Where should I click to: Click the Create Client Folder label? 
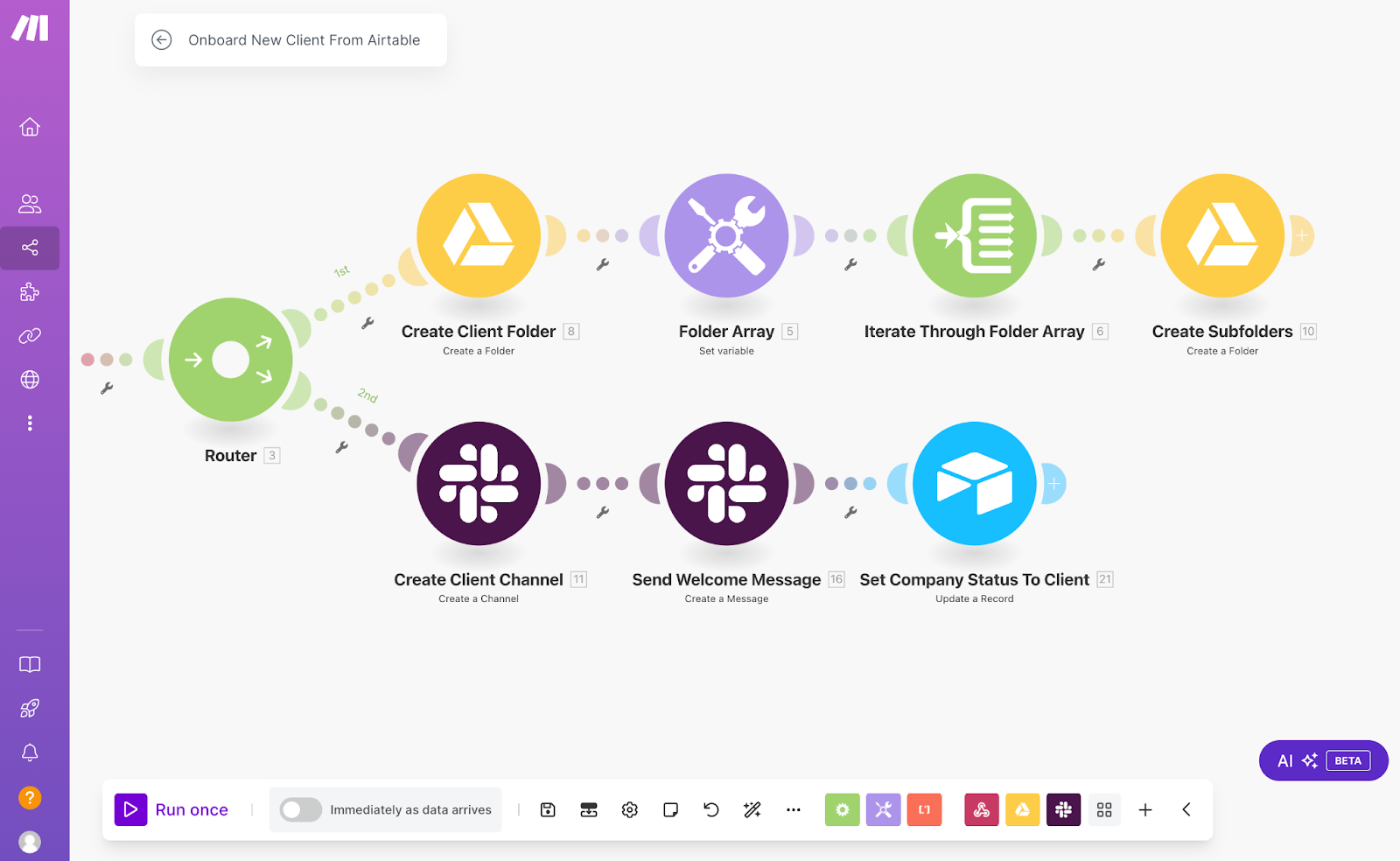click(479, 332)
